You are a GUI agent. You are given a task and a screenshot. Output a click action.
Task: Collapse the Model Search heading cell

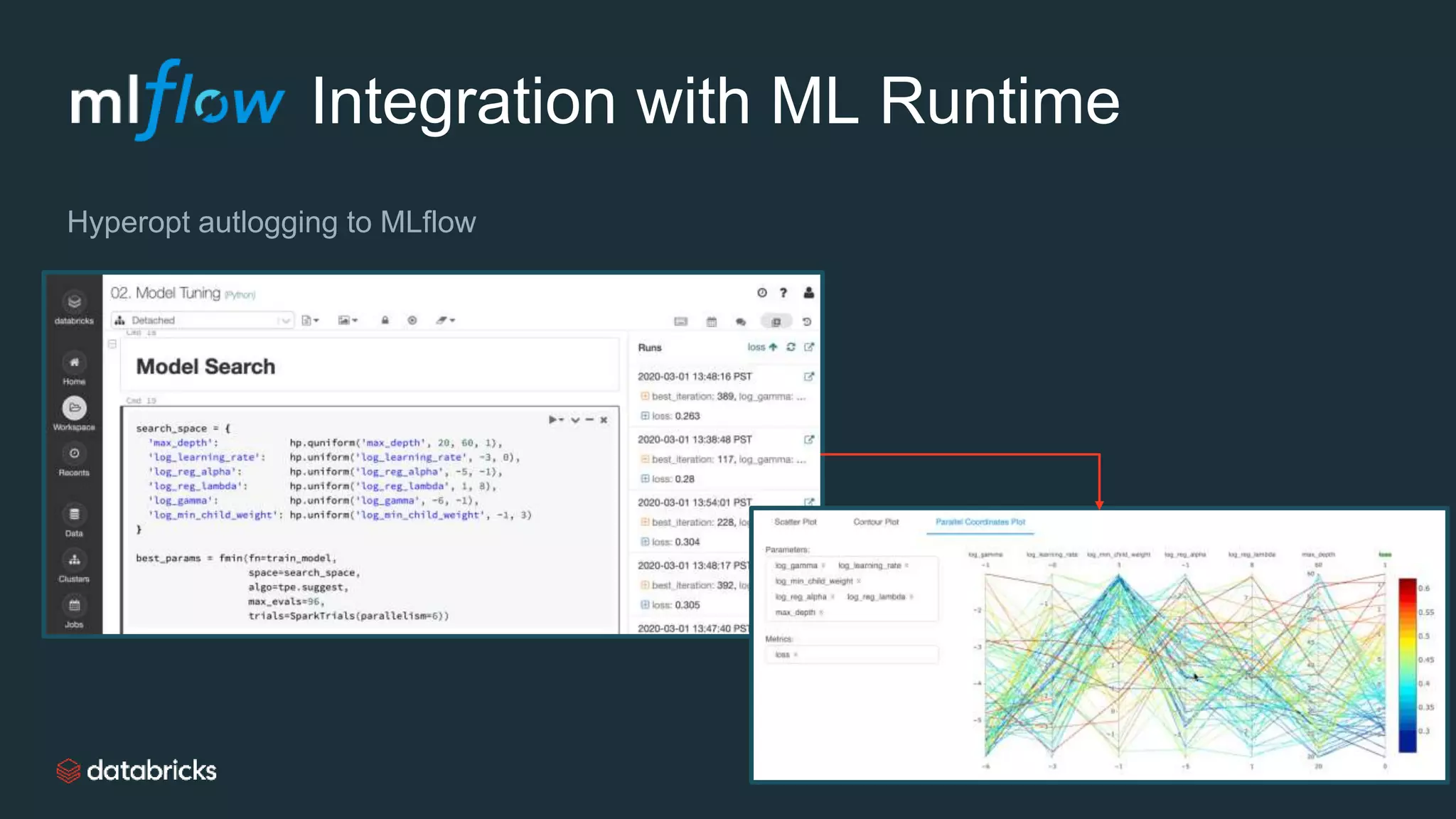point(112,344)
